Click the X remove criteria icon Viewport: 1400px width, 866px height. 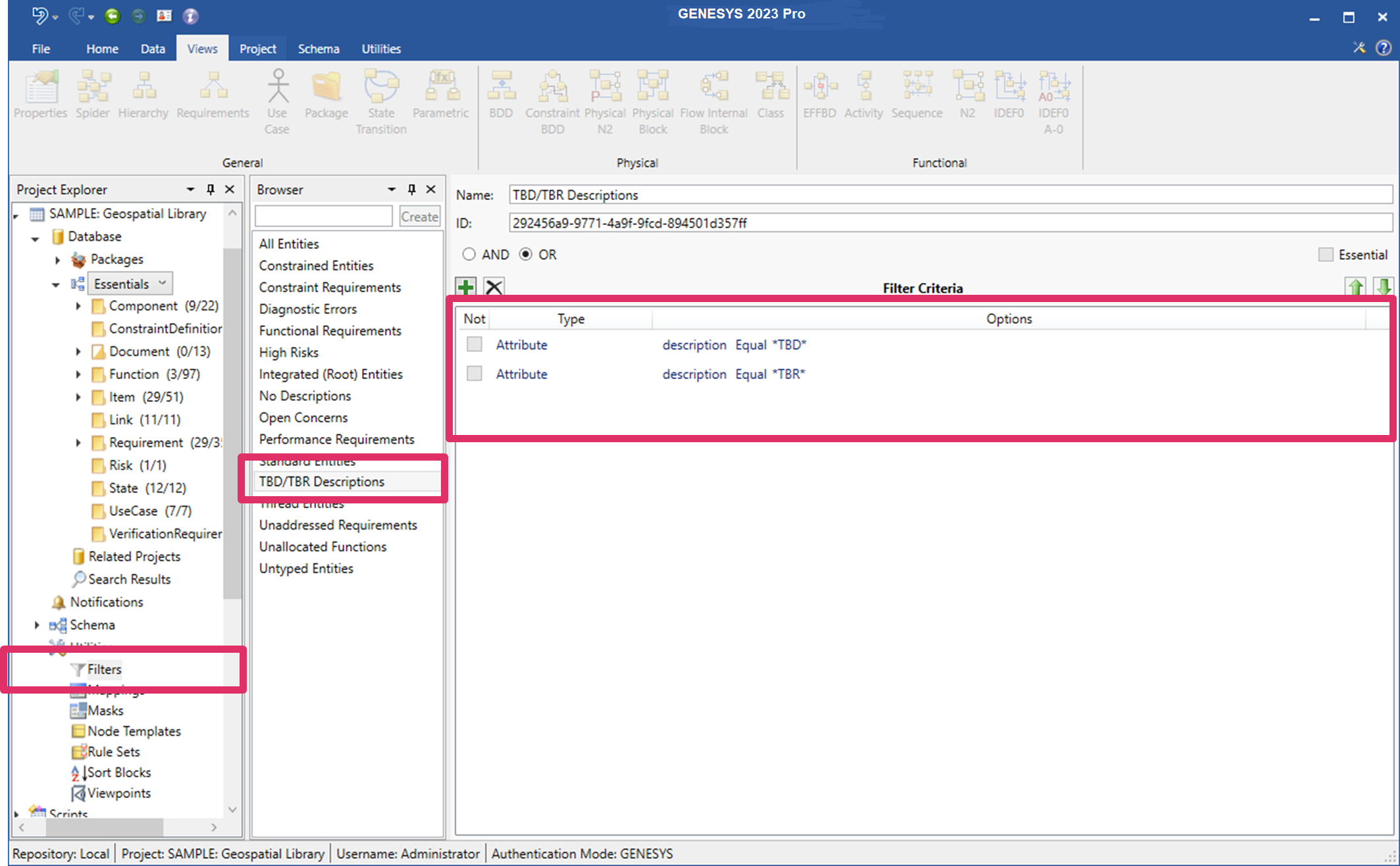[x=494, y=288]
